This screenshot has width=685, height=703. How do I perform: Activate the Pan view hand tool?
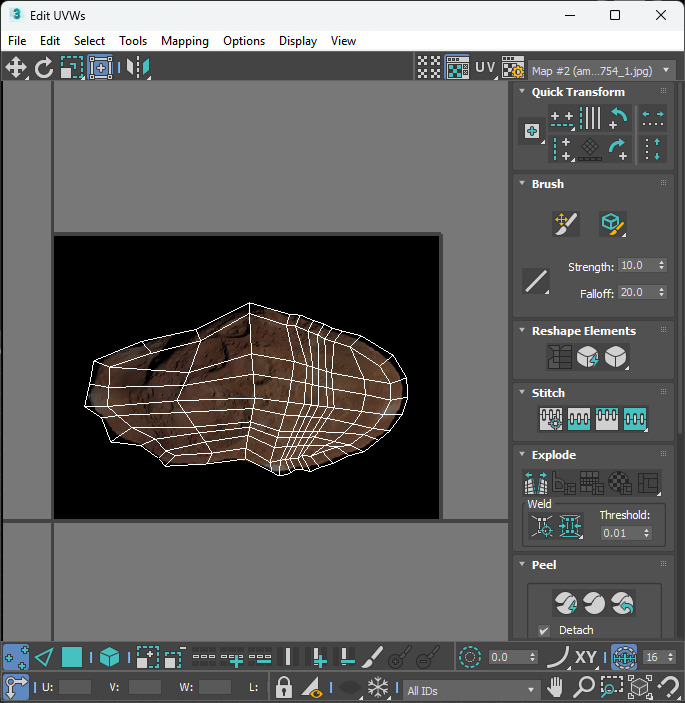[556, 688]
